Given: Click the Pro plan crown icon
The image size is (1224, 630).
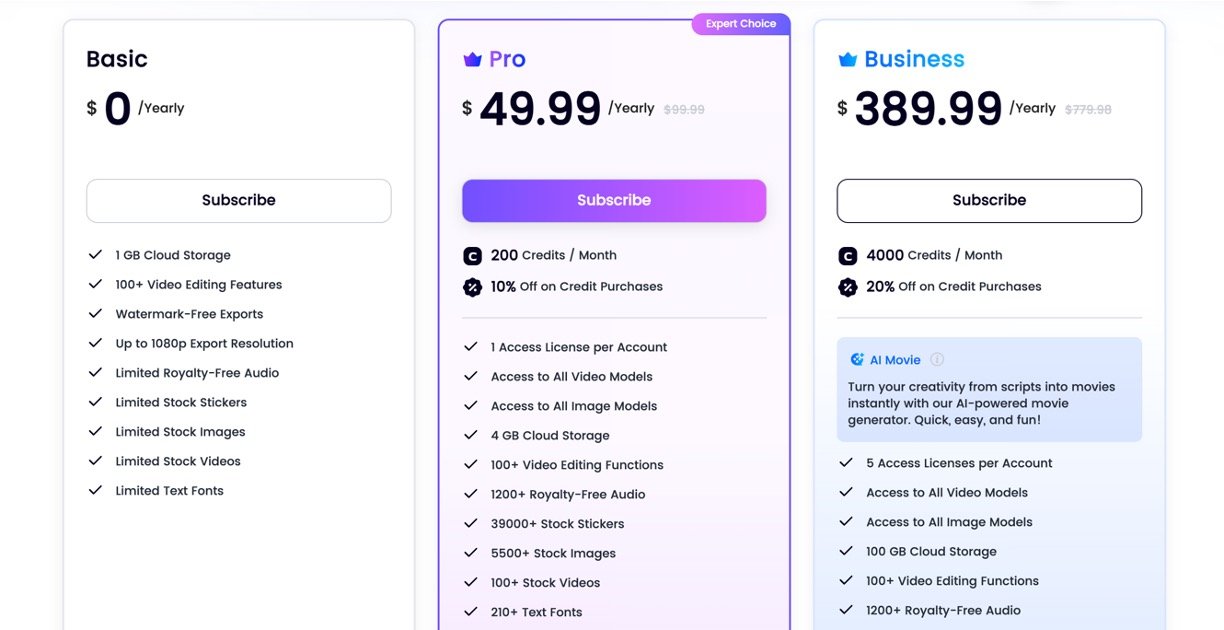Looking at the screenshot, I should pos(473,60).
